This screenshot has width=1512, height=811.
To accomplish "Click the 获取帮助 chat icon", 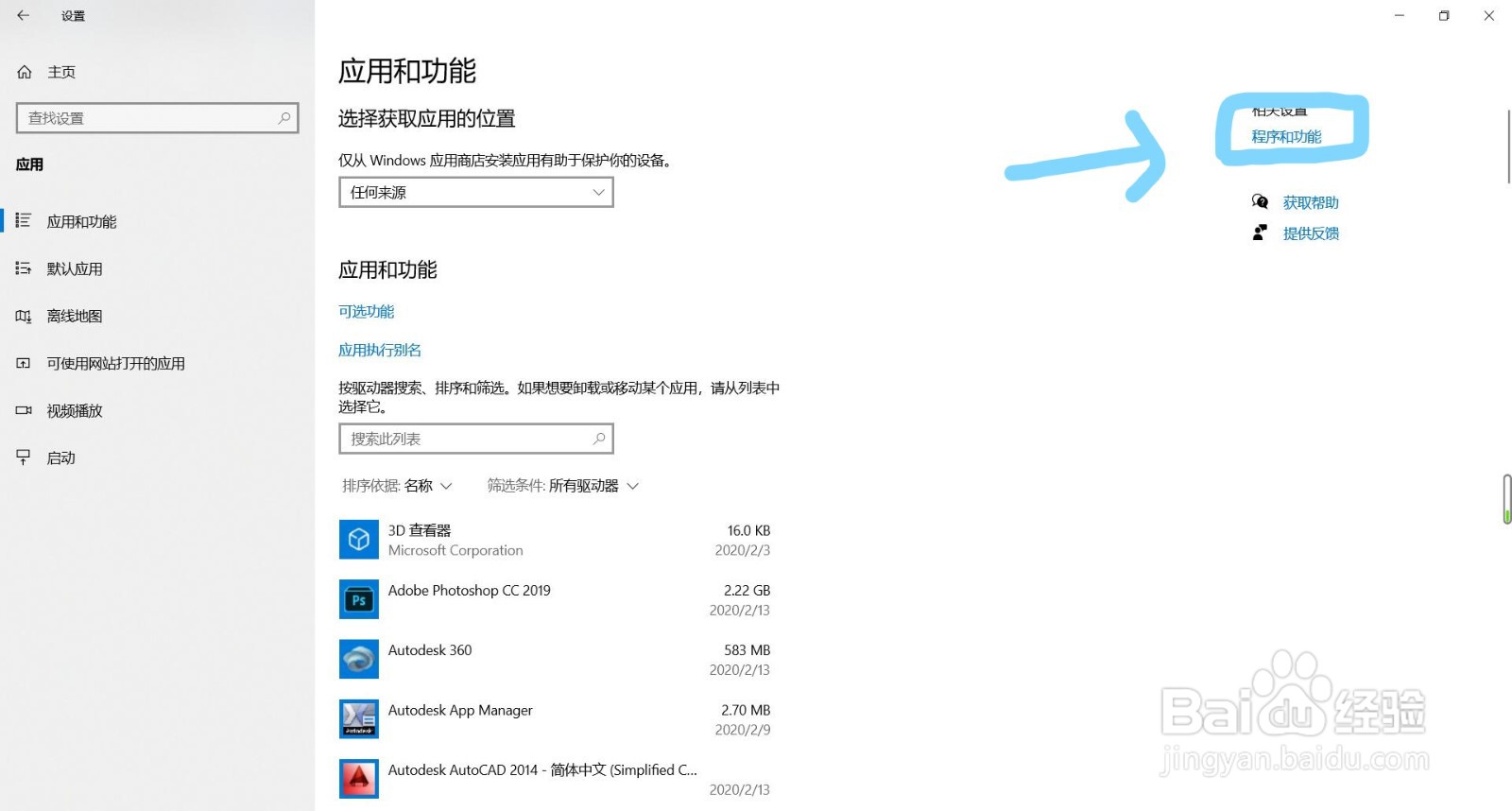I will pos(1260,201).
